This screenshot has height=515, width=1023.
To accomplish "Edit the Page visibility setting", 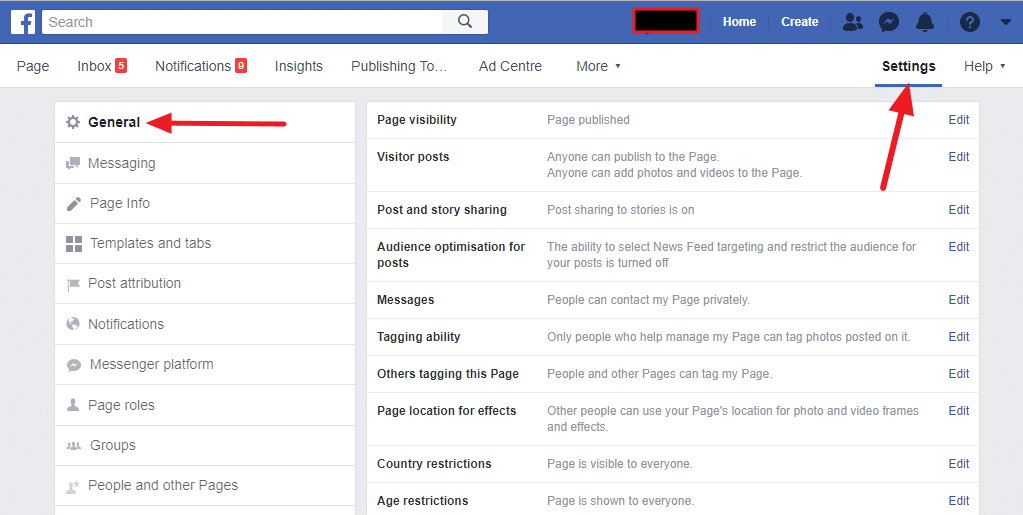I will [x=958, y=119].
